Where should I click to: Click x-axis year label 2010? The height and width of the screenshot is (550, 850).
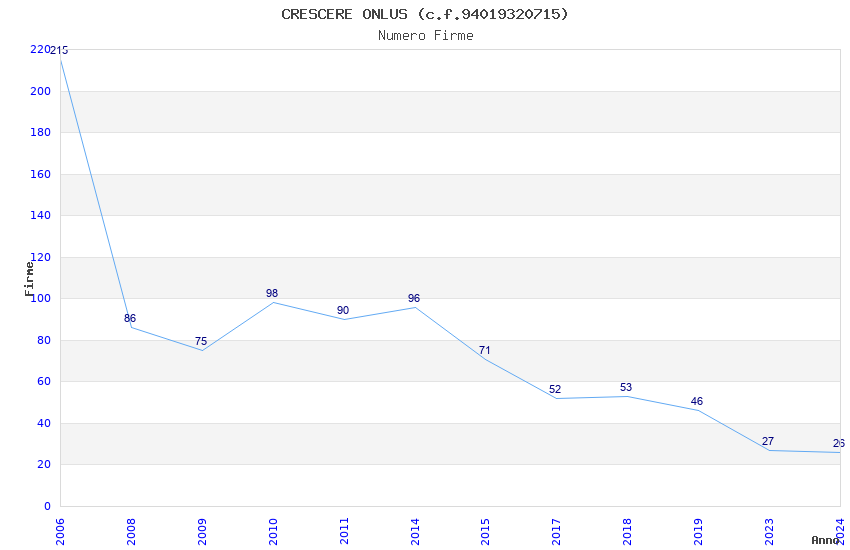point(273,532)
